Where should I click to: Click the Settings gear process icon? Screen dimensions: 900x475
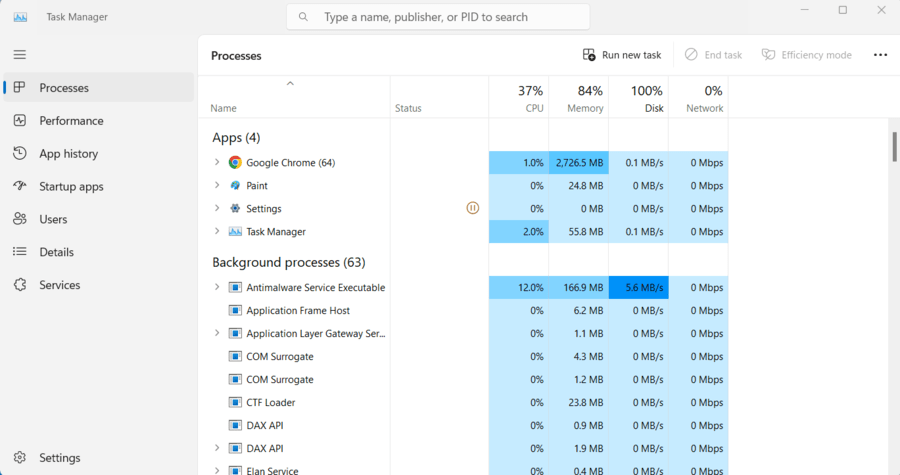click(235, 209)
